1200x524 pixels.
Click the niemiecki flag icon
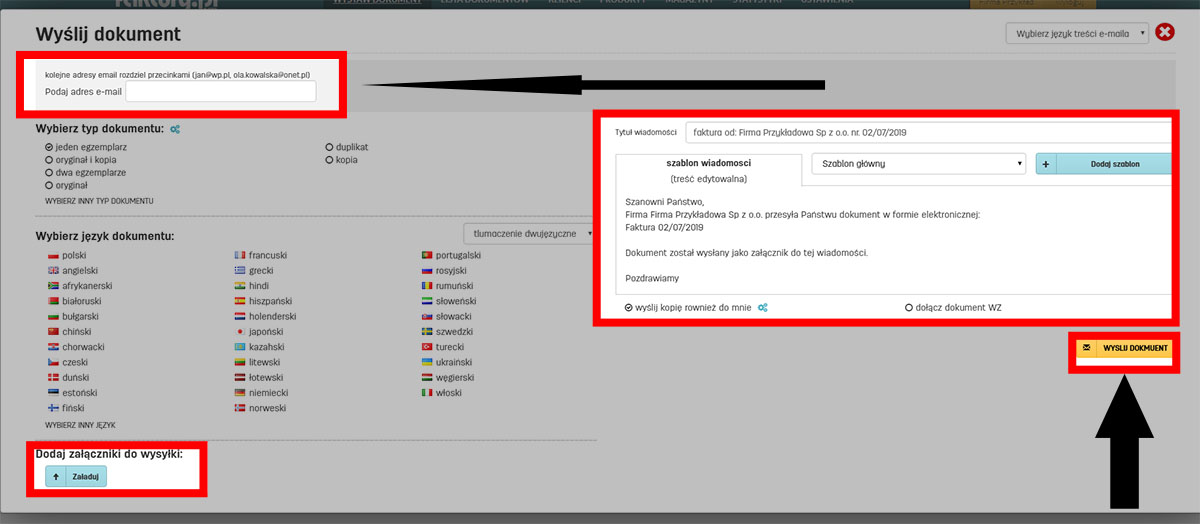point(239,393)
